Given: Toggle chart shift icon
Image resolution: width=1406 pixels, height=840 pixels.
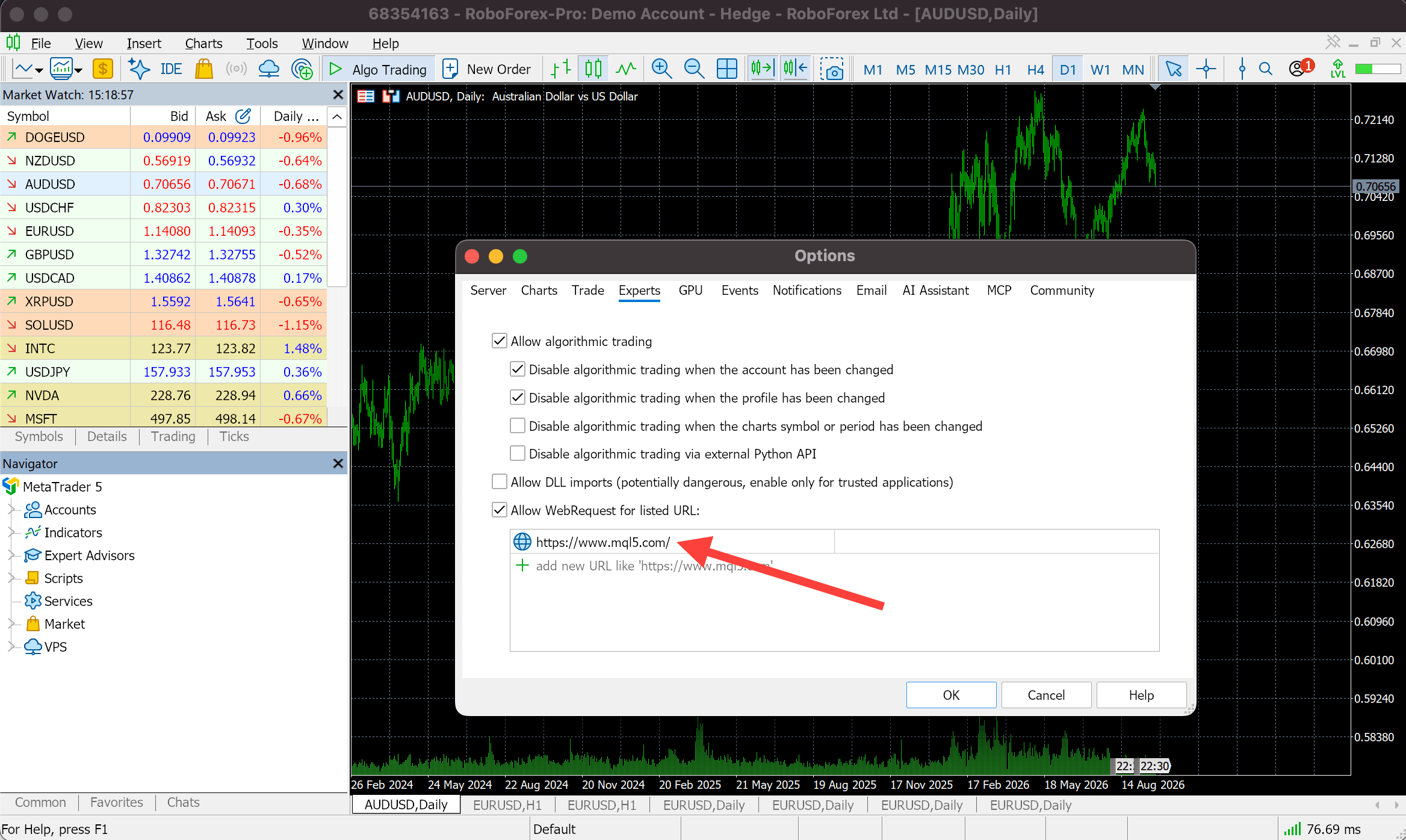Looking at the screenshot, I should pyautogui.click(x=795, y=69).
